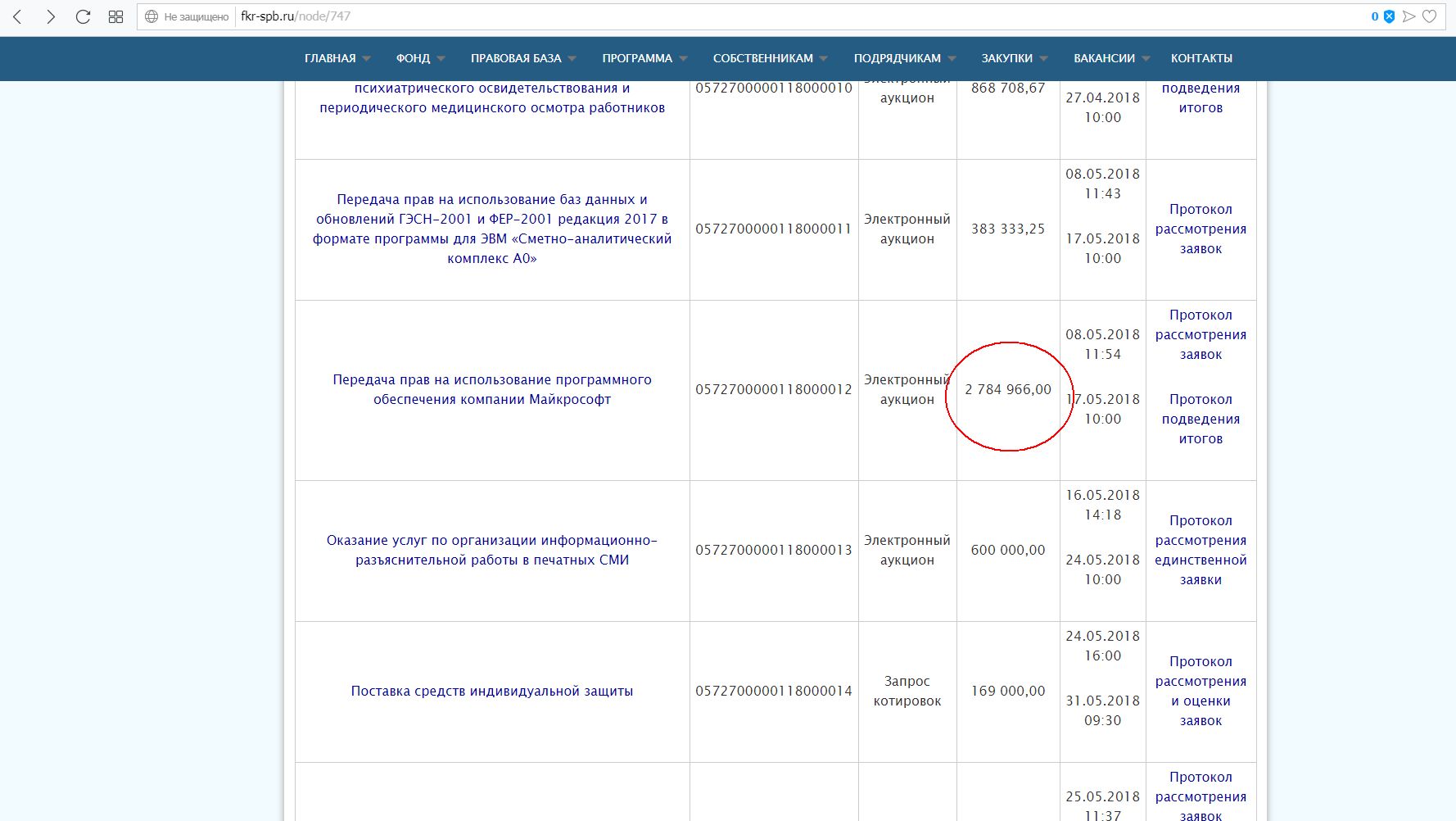Open Протокол рассмотрения заявок in Майкрософт row
This screenshot has height=821, width=1456.
pos(1201,334)
